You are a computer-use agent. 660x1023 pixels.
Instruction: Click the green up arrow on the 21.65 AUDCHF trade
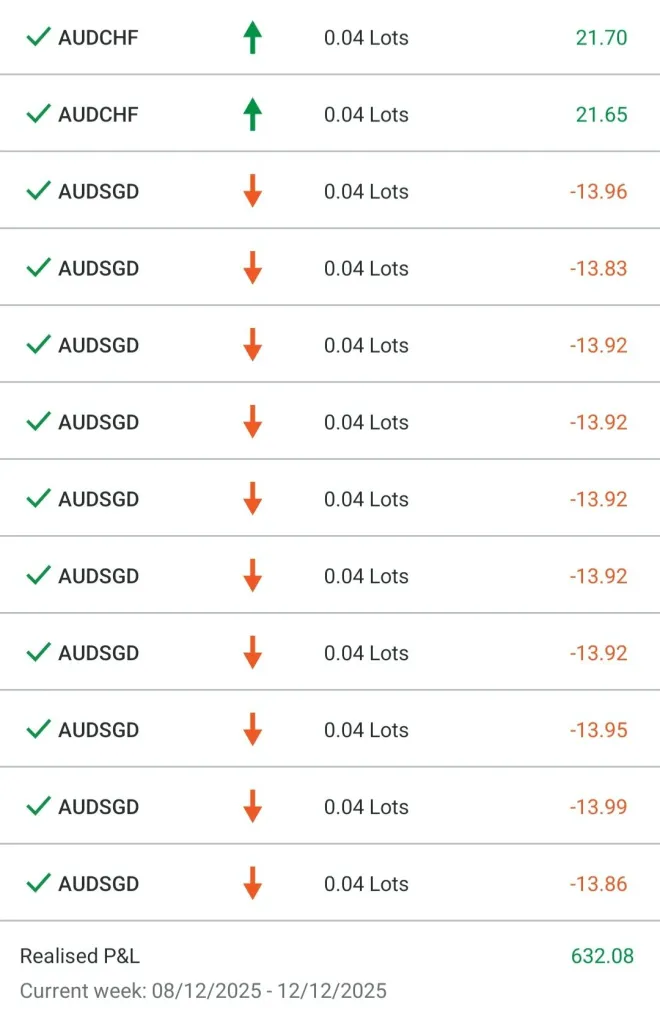(x=252, y=115)
